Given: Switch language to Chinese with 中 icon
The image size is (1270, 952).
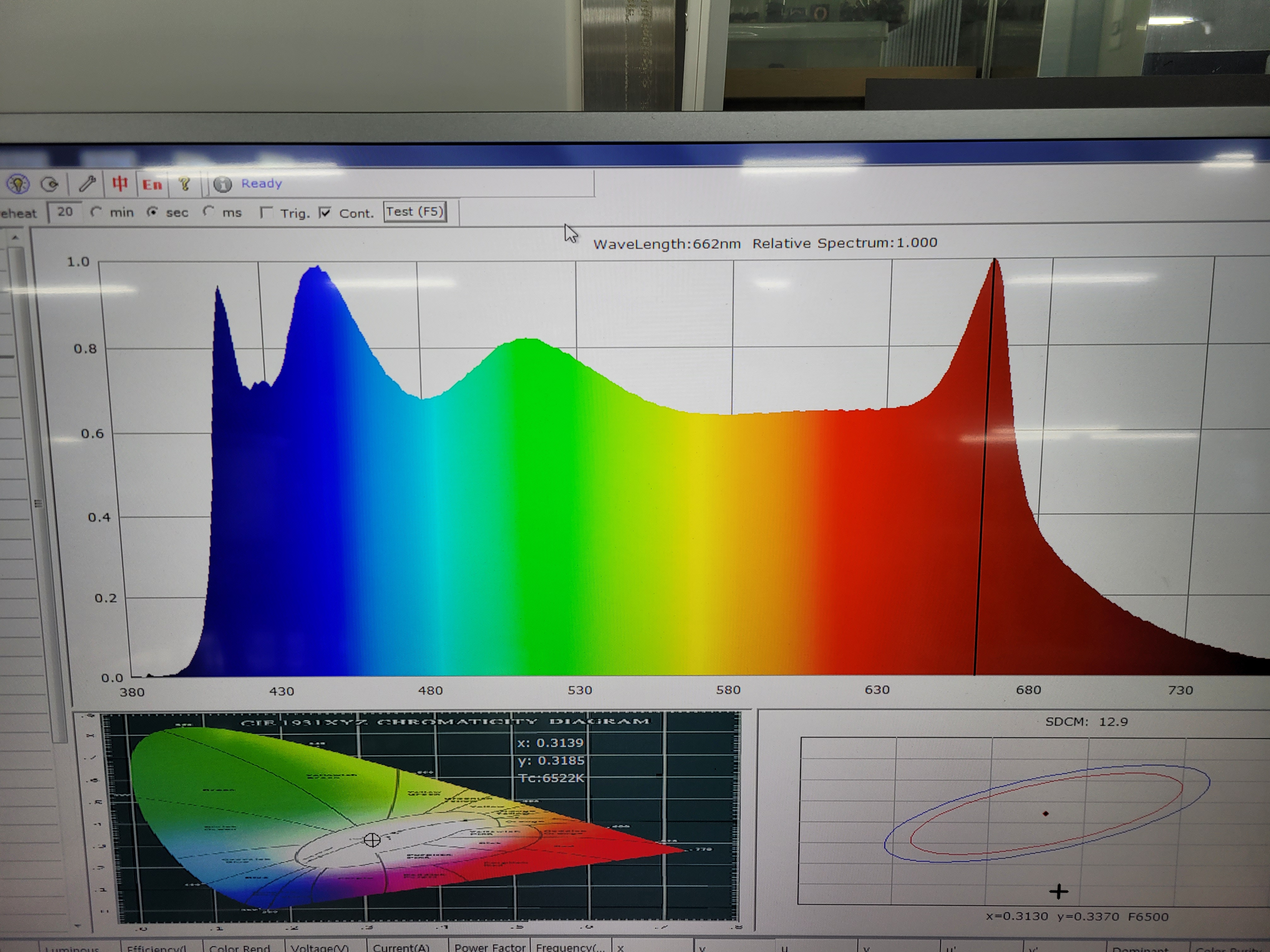Looking at the screenshot, I should point(120,184).
